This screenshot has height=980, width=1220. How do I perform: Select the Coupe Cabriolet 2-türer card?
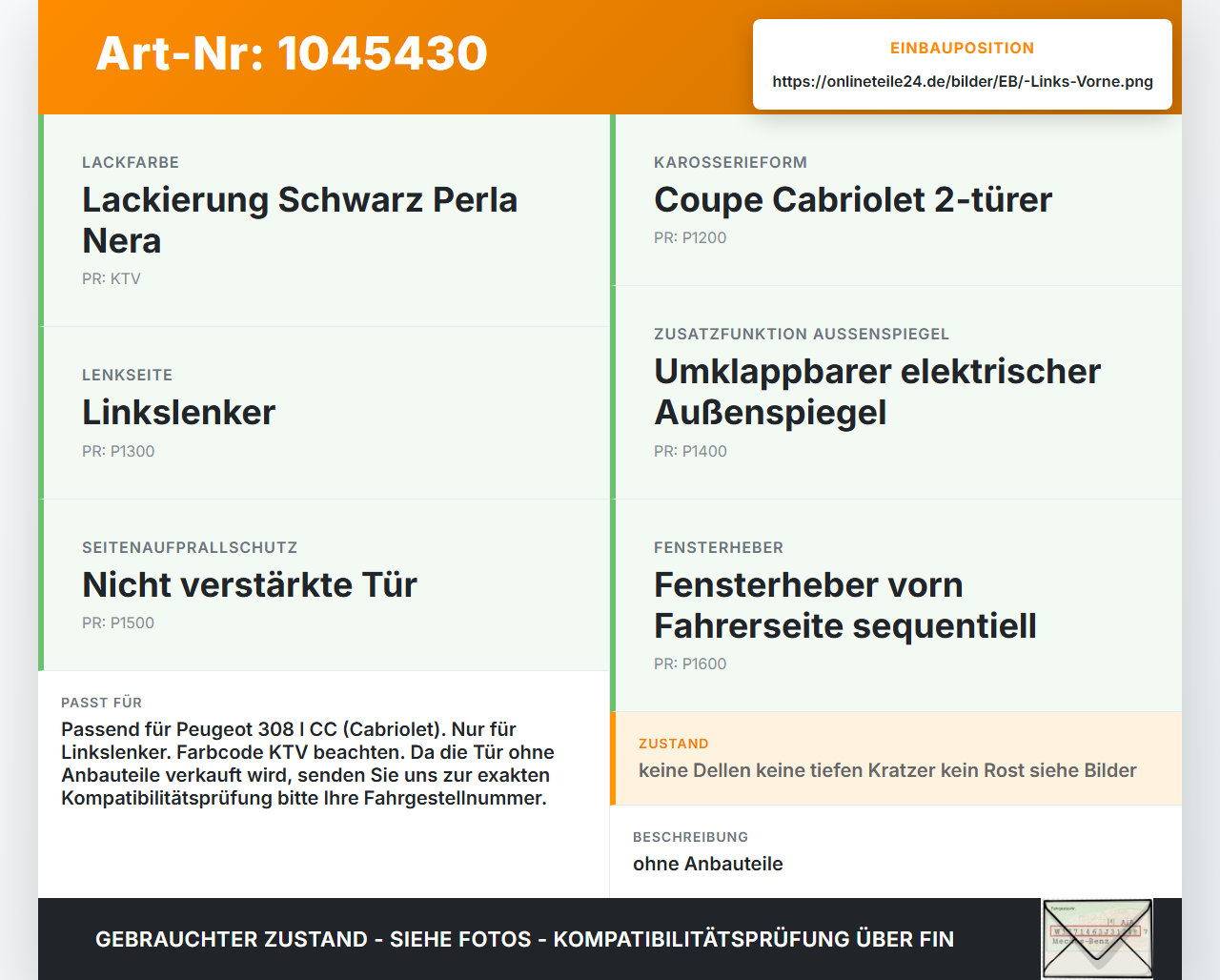[896, 200]
